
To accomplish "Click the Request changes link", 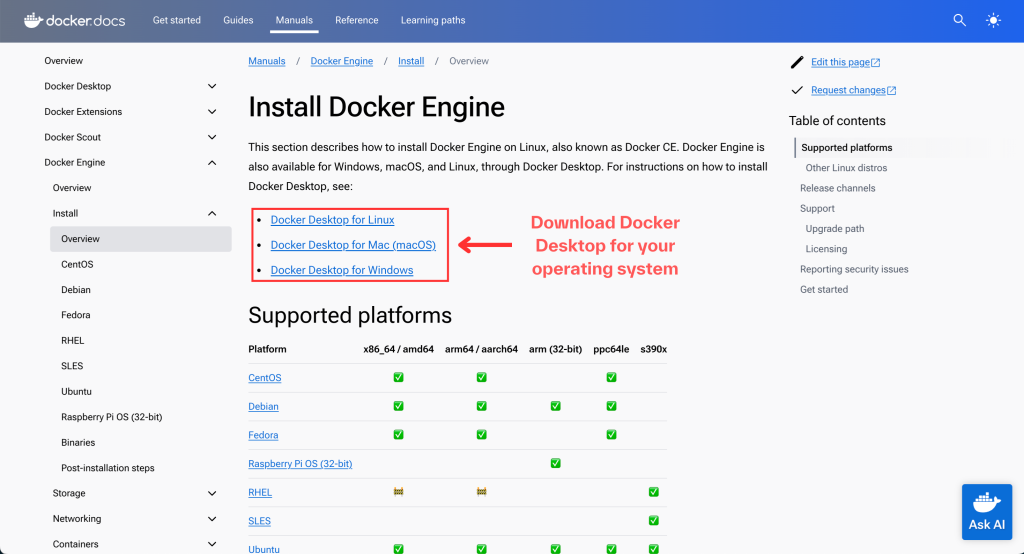I will point(854,90).
